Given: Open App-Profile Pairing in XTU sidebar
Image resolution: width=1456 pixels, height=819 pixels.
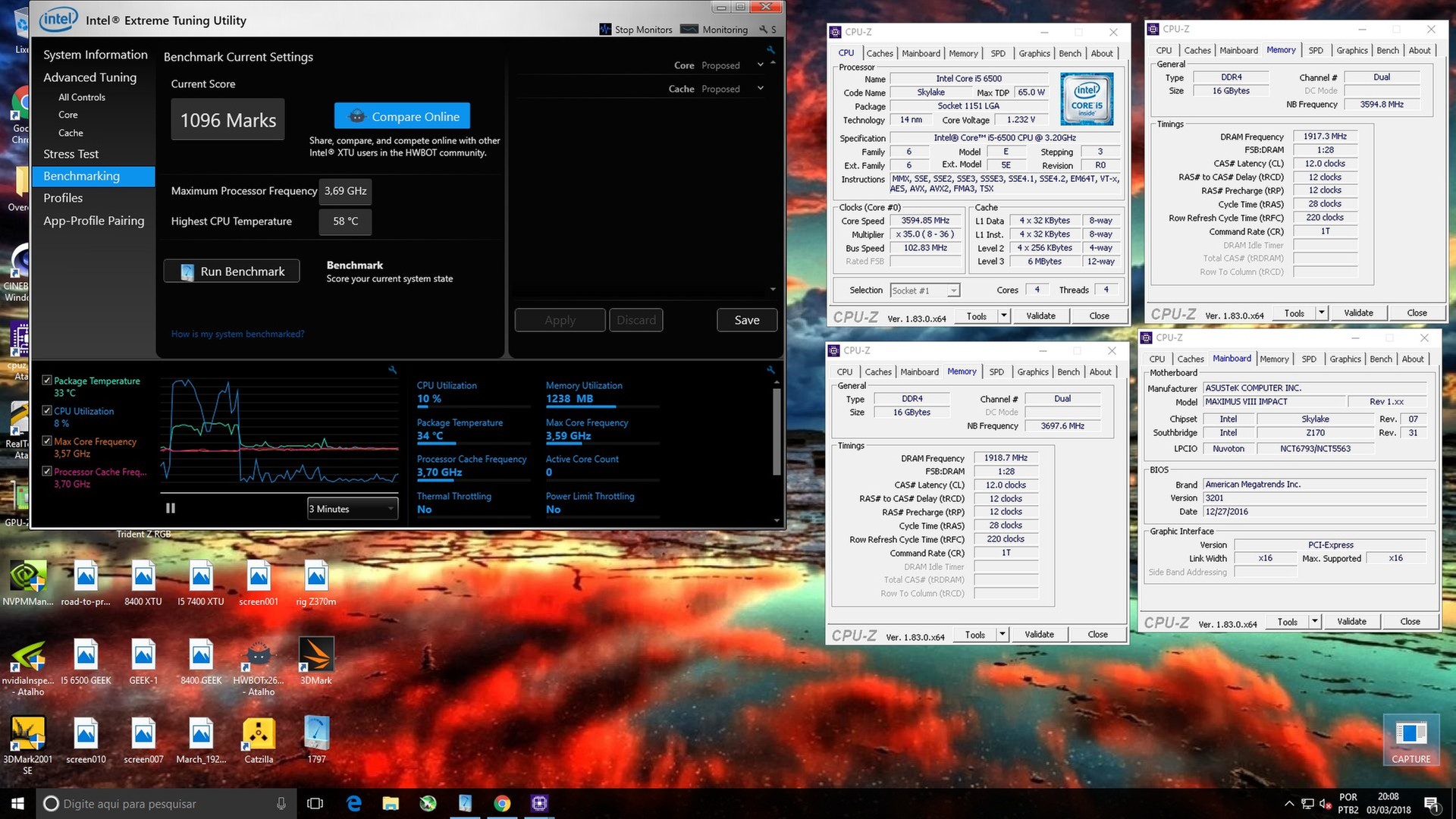Looking at the screenshot, I should 93,221.
